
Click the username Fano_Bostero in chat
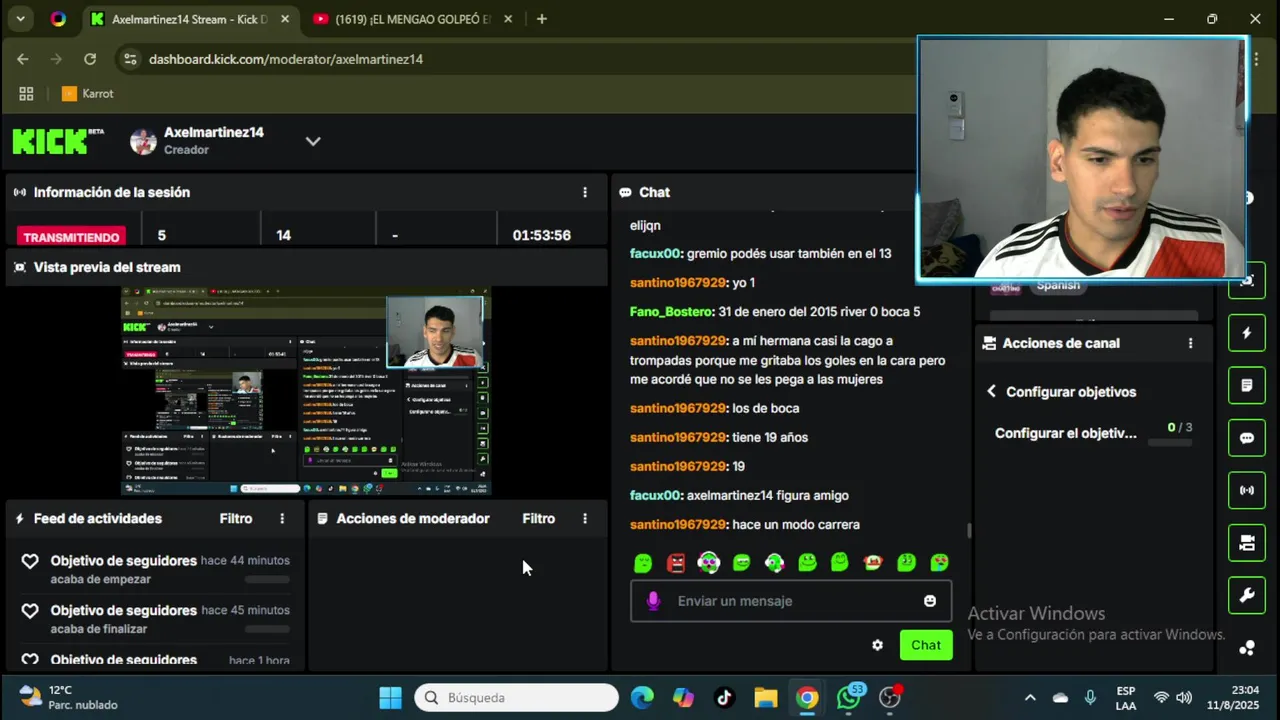pos(671,312)
